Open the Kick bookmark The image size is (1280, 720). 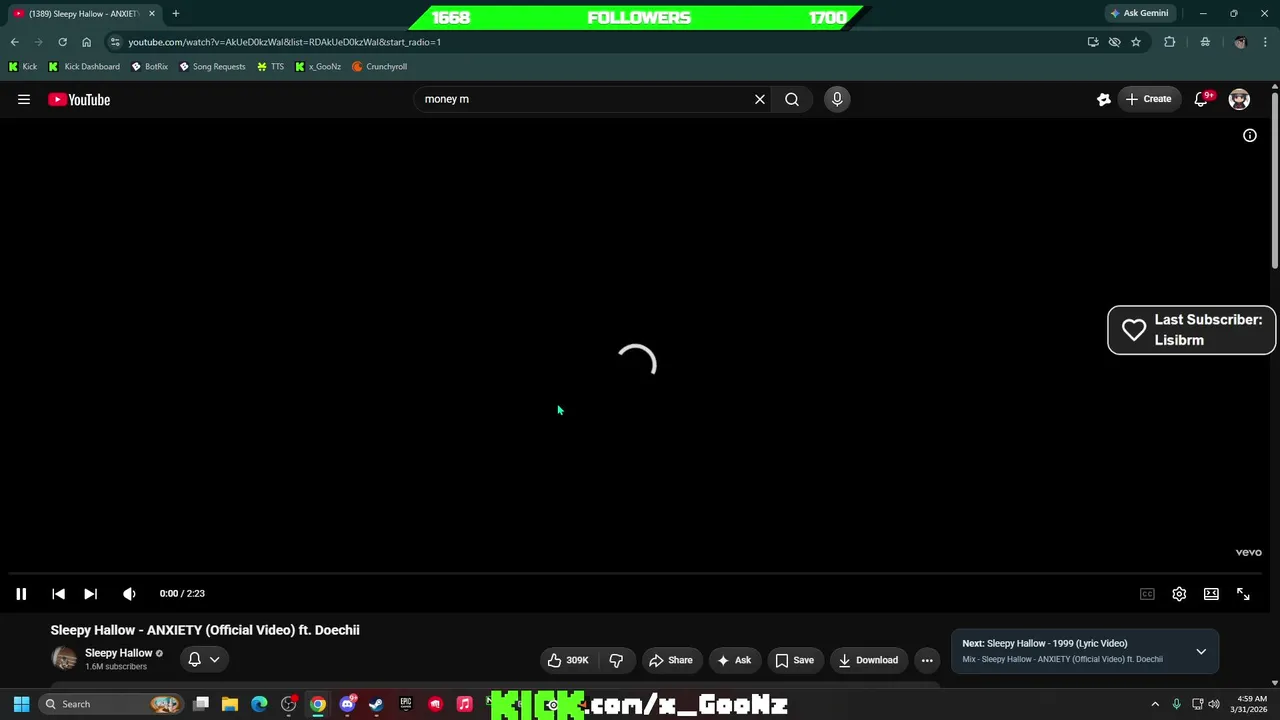pyautogui.click(x=22, y=66)
